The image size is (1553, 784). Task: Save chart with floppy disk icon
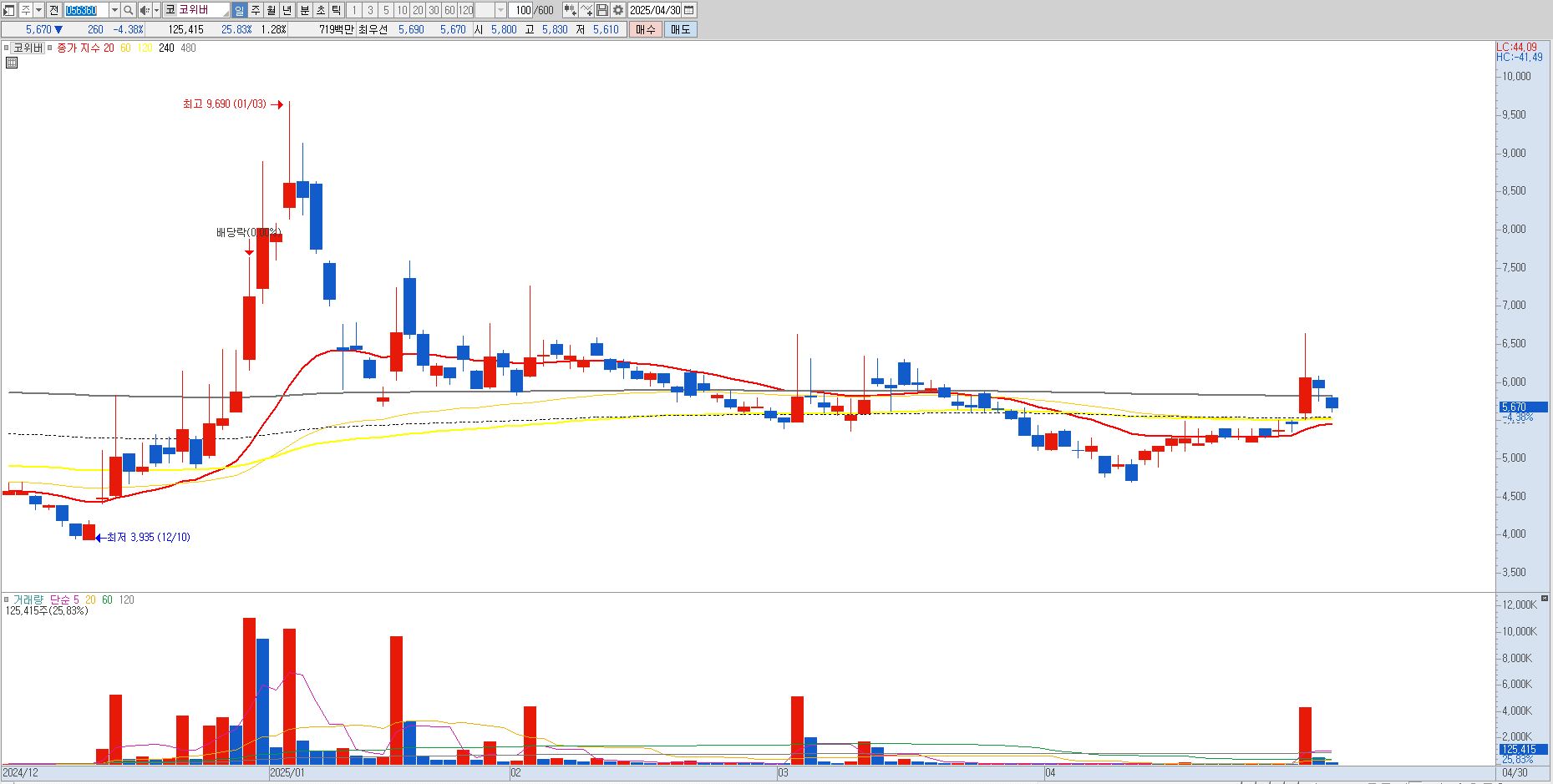(x=602, y=10)
